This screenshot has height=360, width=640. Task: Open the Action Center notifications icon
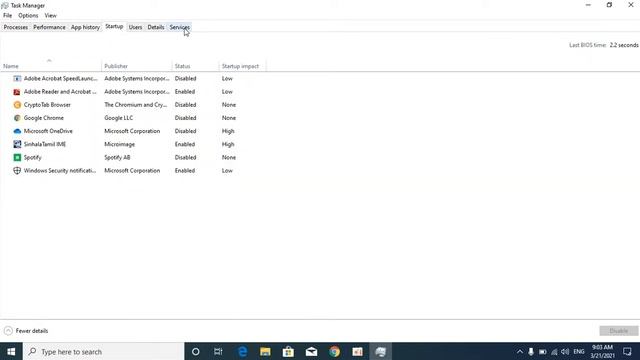[627, 351]
